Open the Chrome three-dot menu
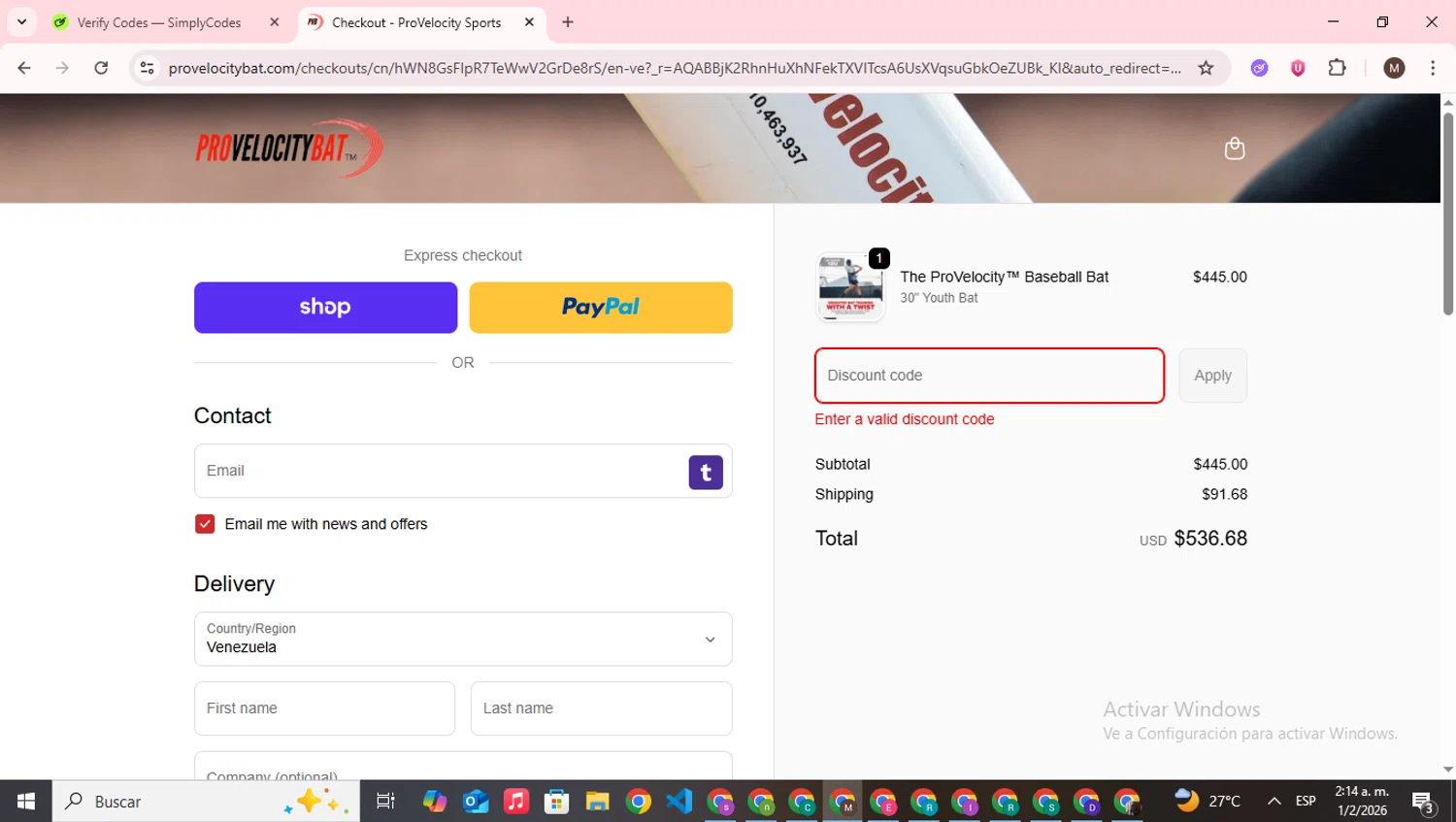 pyautogui.click(x=1433, y=68)
